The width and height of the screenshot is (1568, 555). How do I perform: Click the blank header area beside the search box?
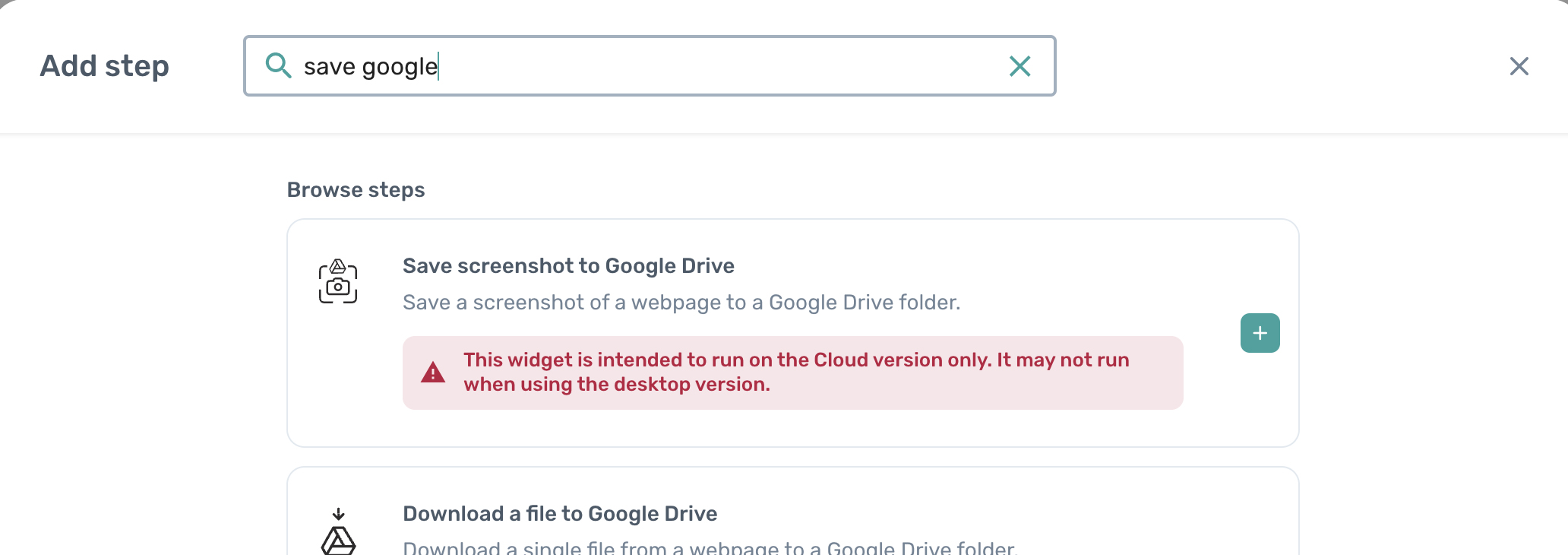tap(1276, 66)
